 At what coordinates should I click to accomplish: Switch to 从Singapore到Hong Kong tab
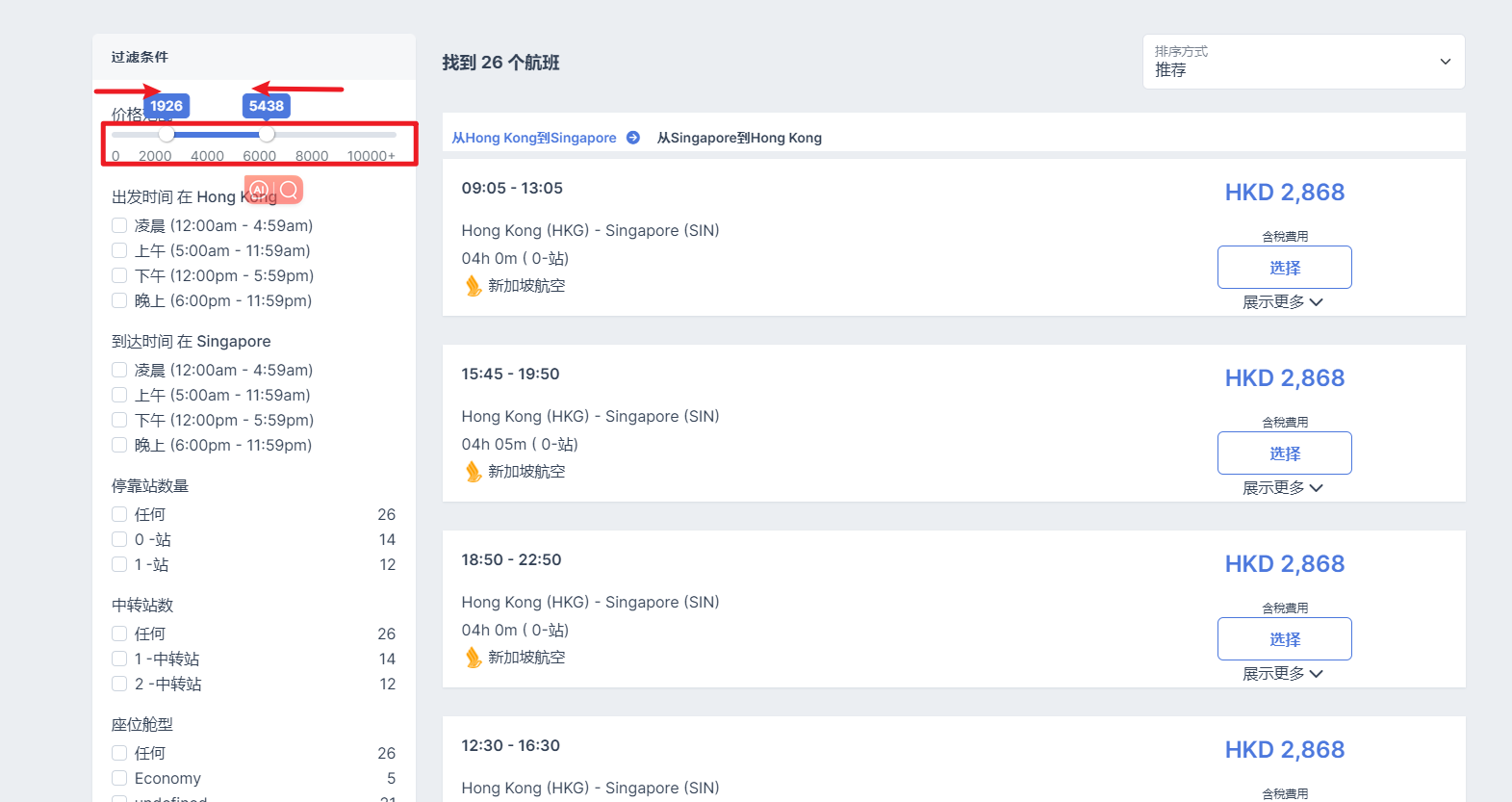(x=739, y=138)
